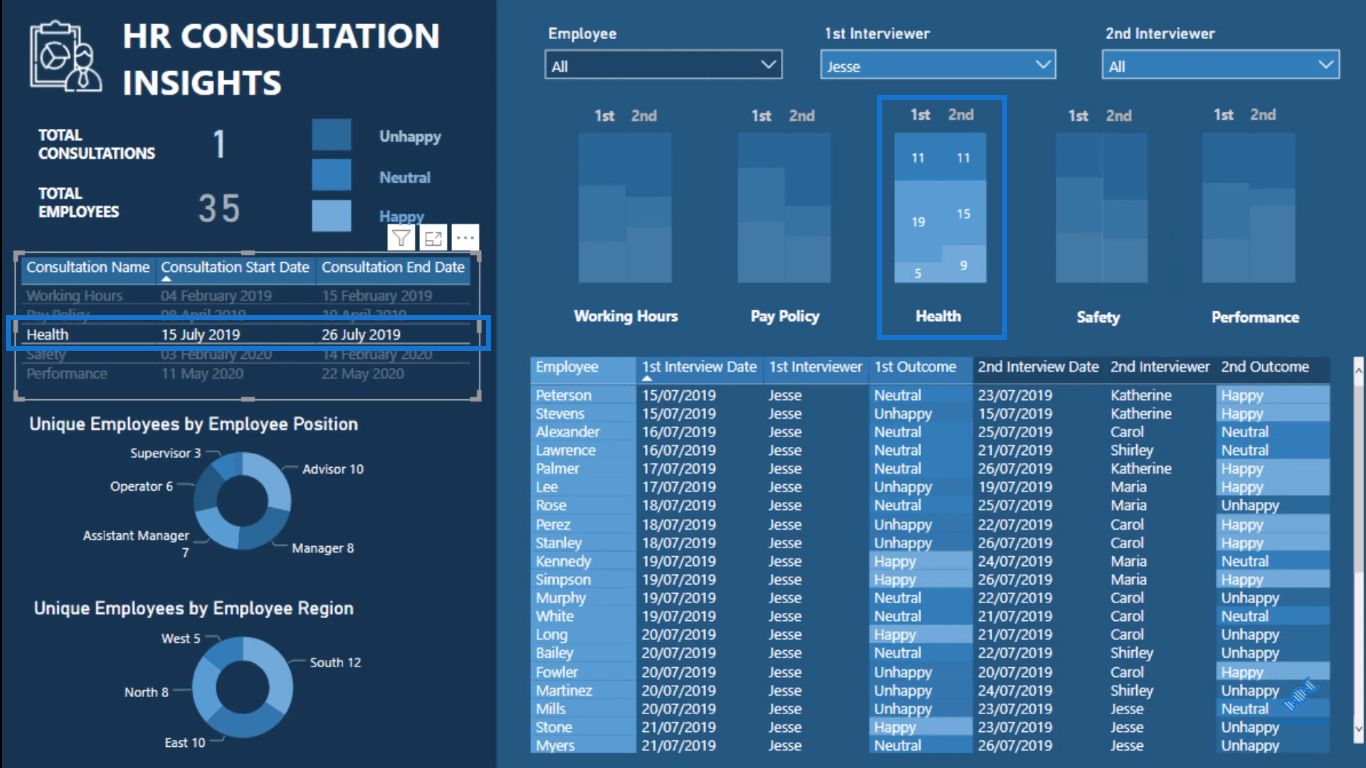
Task: Open the 1st Interviewer dropdown showing Jesse
Action: pyautogui.click(x=939, y=66)
